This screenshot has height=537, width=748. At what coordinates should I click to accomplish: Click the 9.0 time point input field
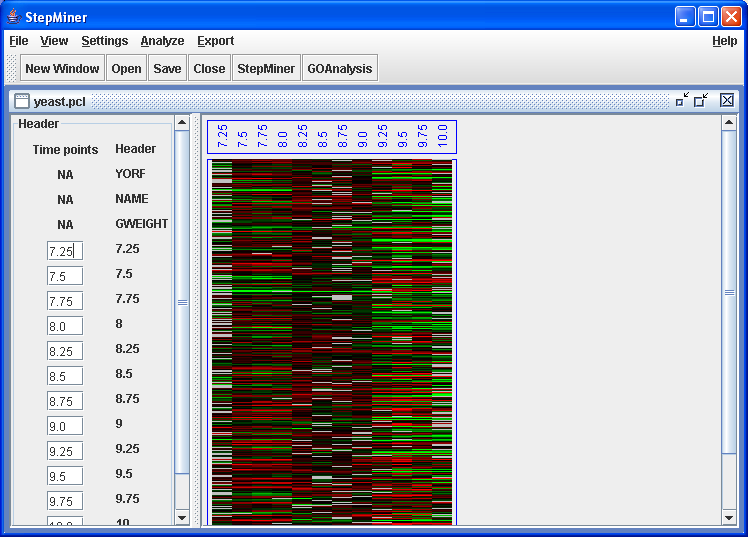[65, 426]
